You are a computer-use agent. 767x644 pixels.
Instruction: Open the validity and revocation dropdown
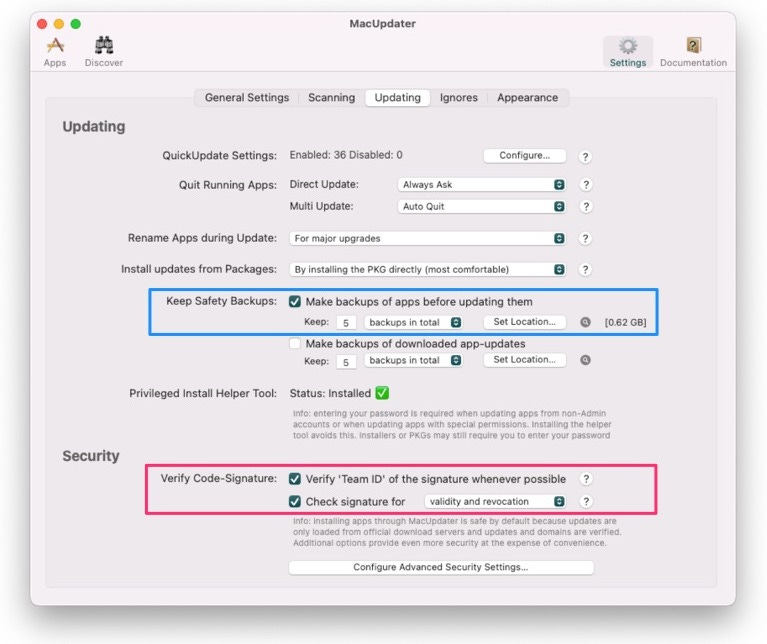[x=495, y=502]
